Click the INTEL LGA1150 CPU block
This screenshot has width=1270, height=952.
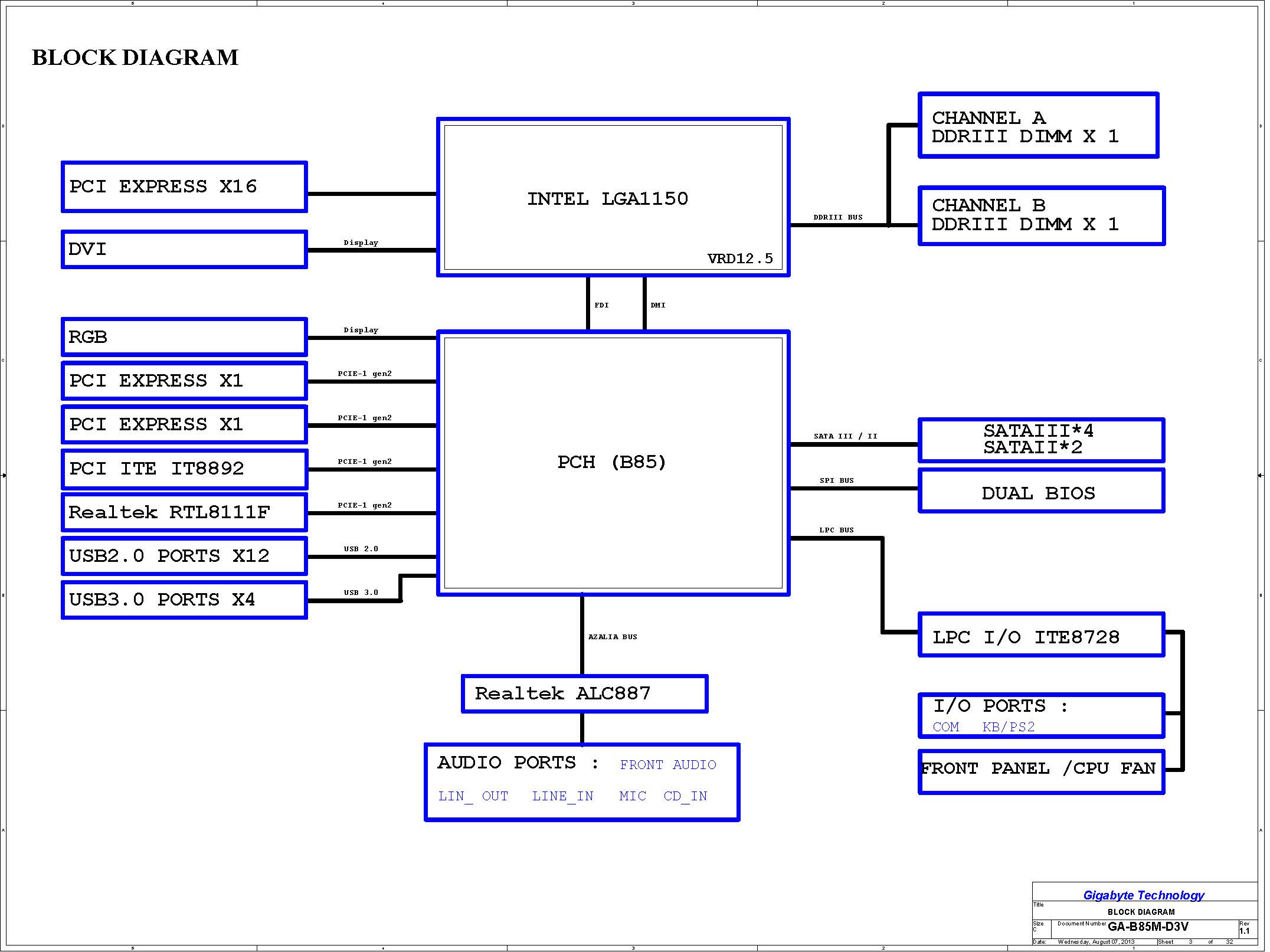click(613, 198)
